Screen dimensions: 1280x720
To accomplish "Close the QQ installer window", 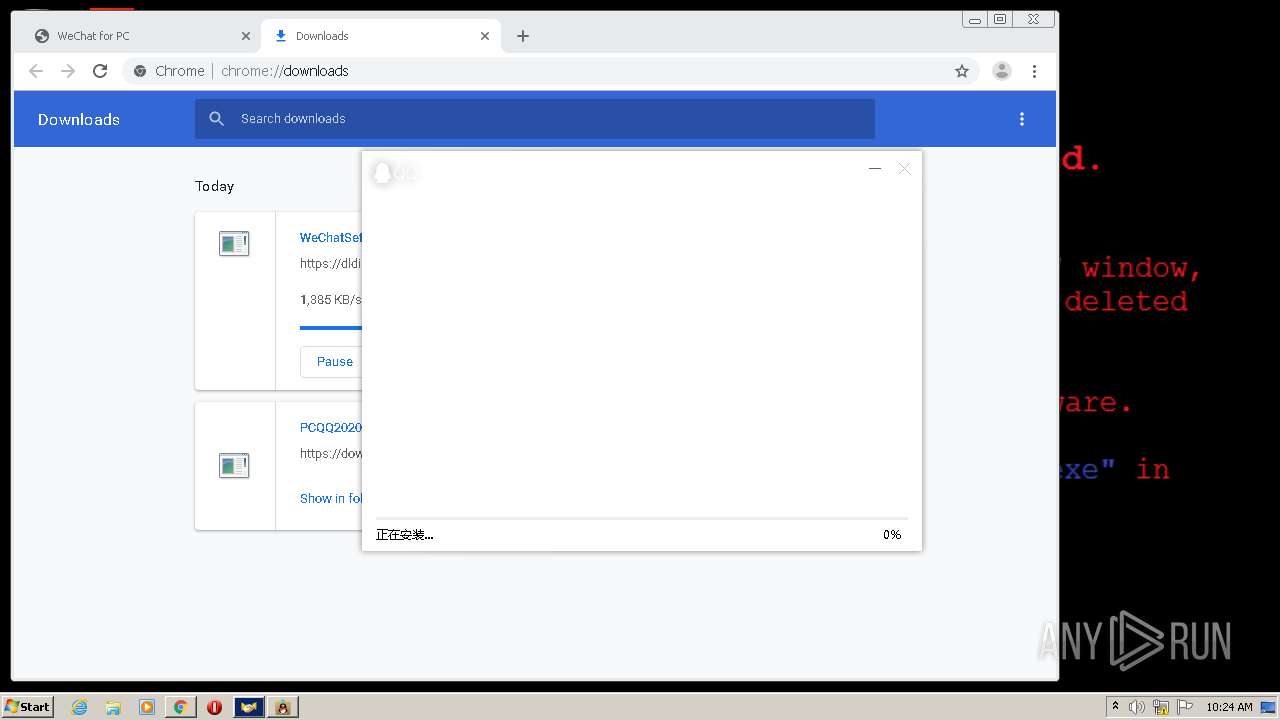I will (x=904, y=169).
